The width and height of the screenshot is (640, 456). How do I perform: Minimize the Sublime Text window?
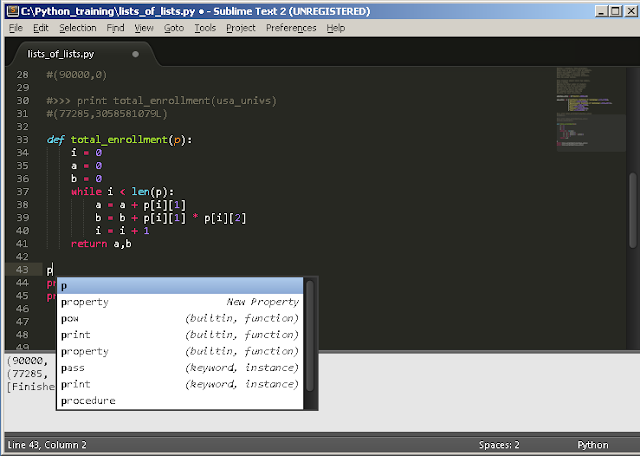pos(601,11)
